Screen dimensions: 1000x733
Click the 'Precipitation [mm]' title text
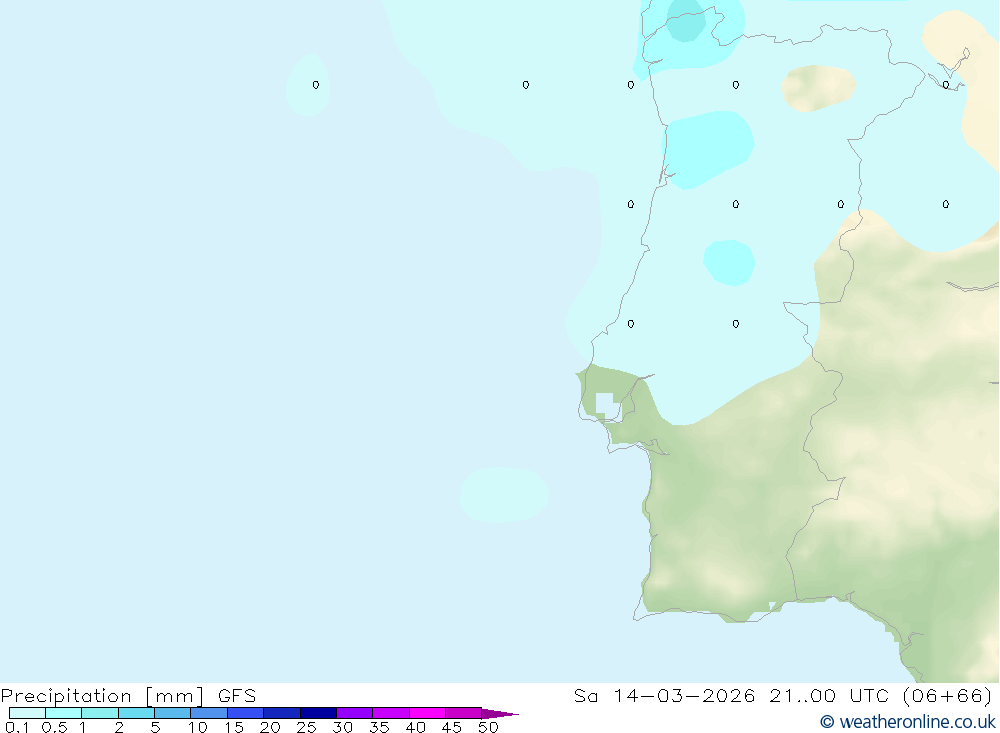(x=102, y=695)
